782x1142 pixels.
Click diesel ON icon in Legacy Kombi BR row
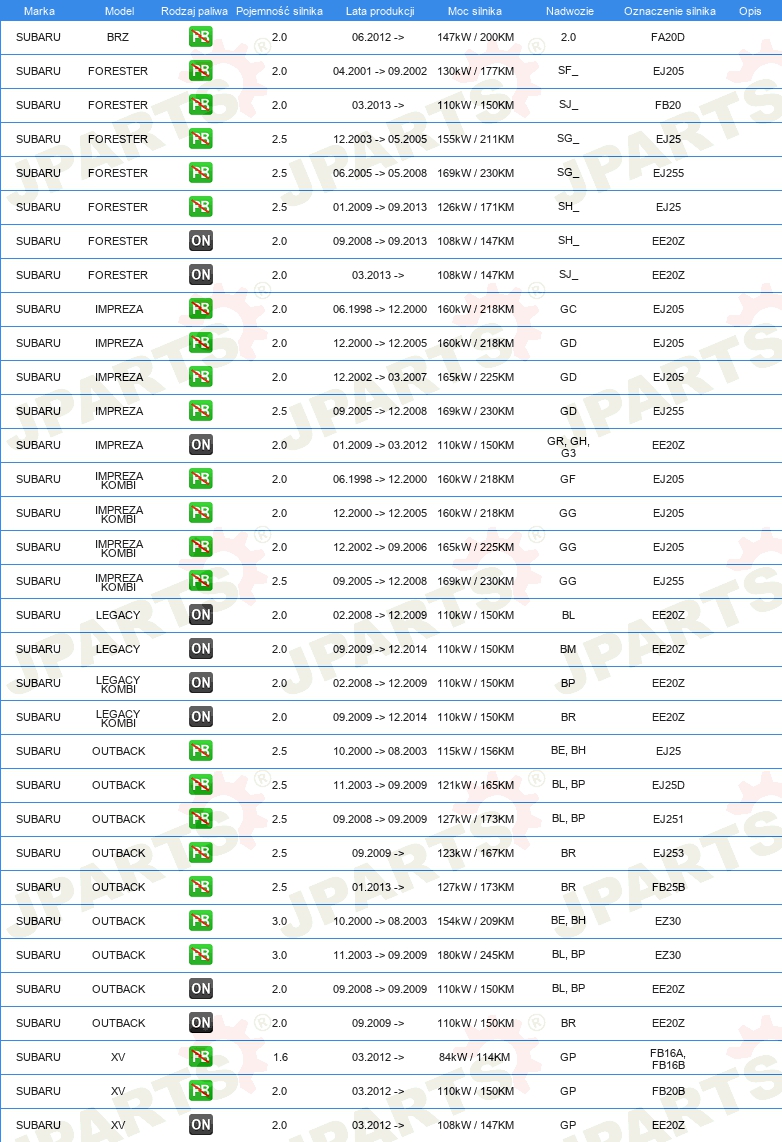pyautogui.click(x=200, y=717)
